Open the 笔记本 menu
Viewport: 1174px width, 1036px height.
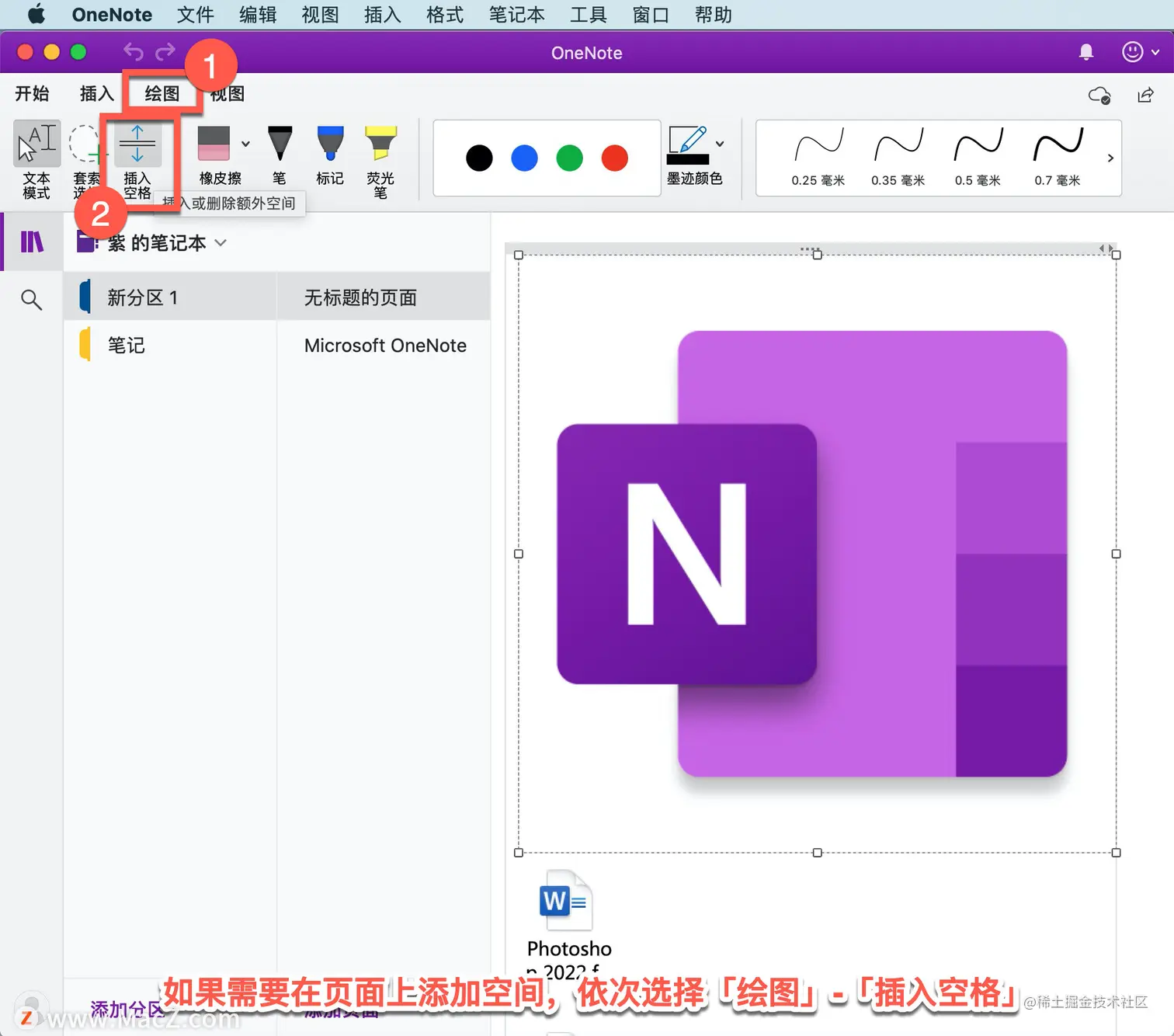(516, 15)
